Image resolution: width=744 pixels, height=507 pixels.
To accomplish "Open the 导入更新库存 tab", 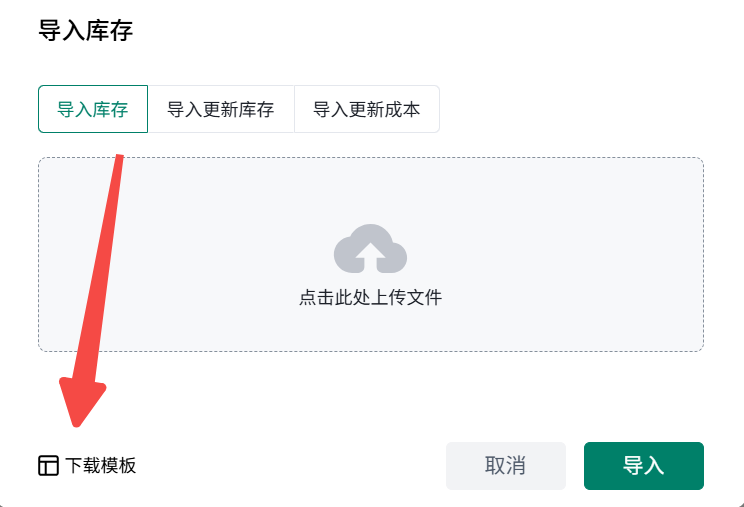I will pyautogui.click(x=220, y=109).
